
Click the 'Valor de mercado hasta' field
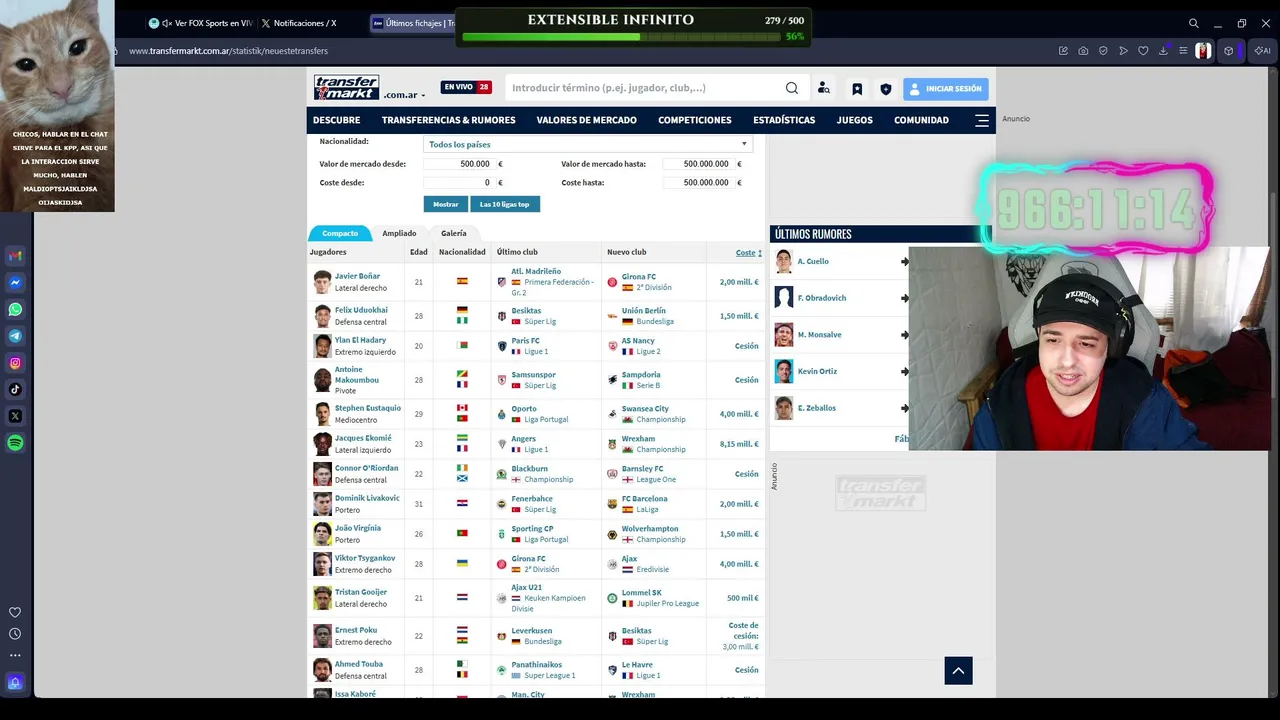[698, 164]
